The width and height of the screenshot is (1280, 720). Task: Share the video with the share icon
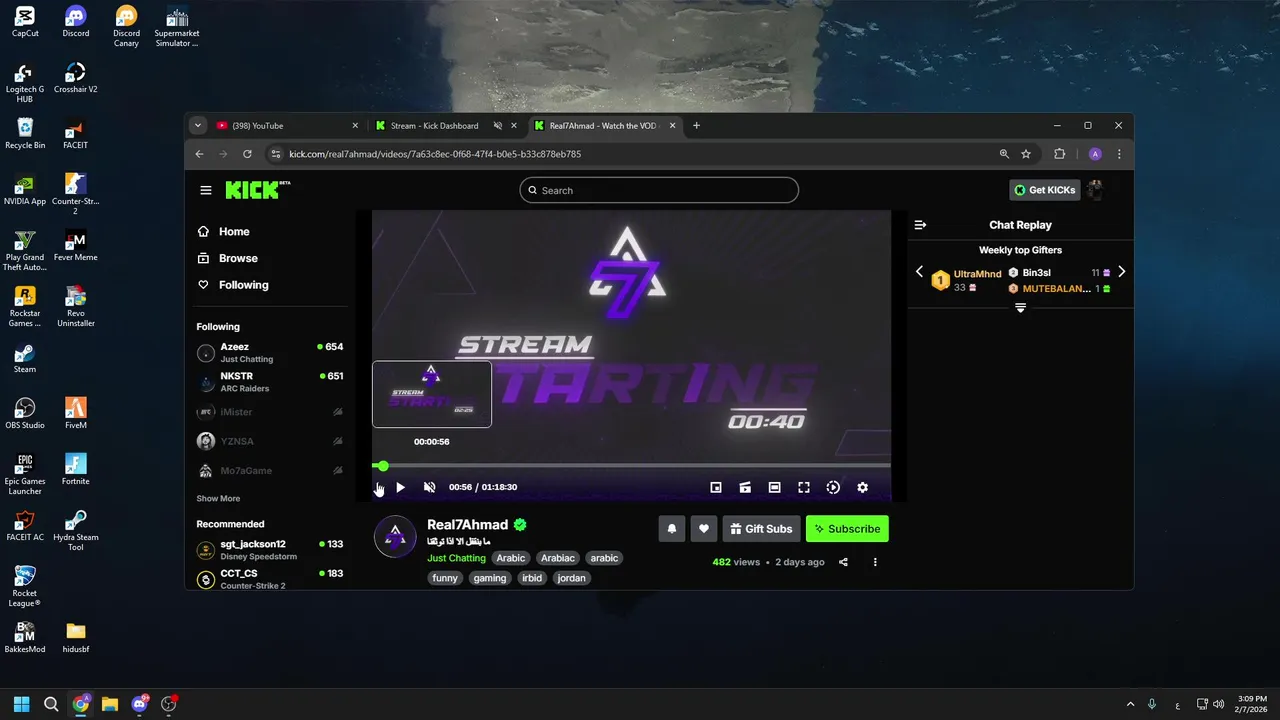click(x=843, y=562)
